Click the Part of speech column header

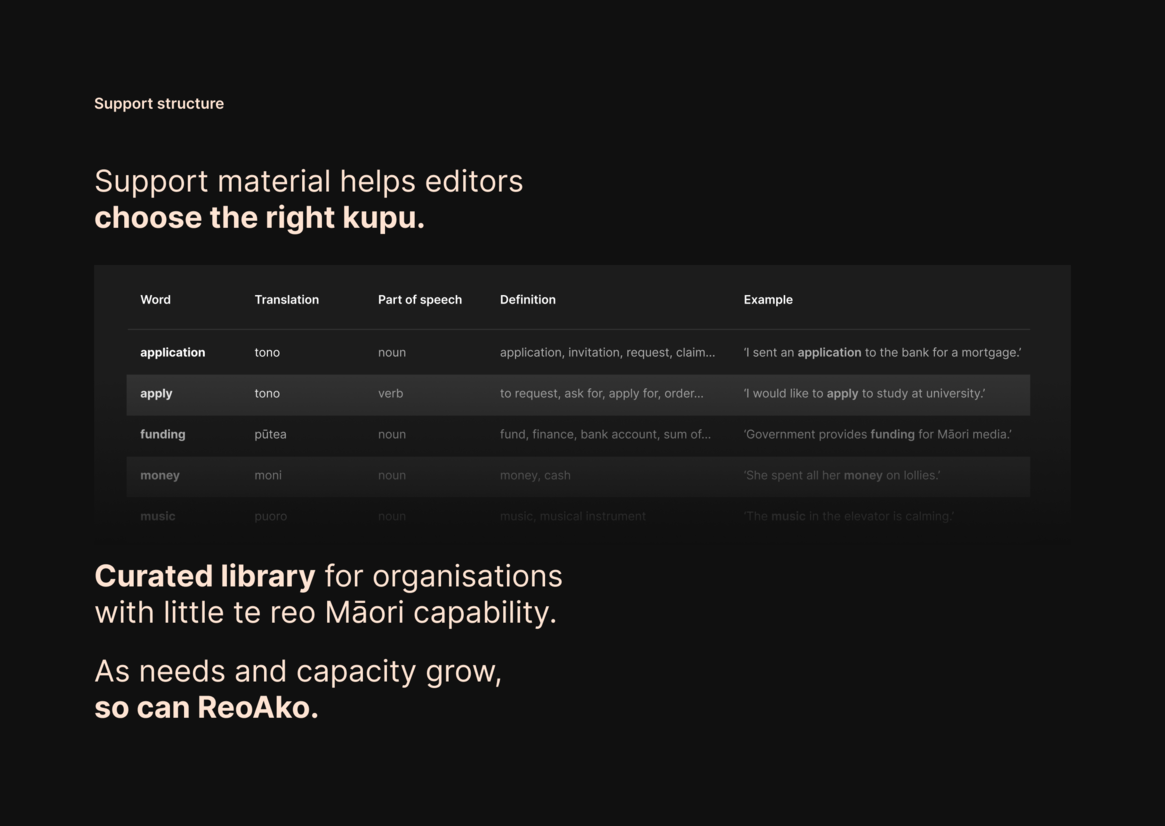click(x=419, y=300)
